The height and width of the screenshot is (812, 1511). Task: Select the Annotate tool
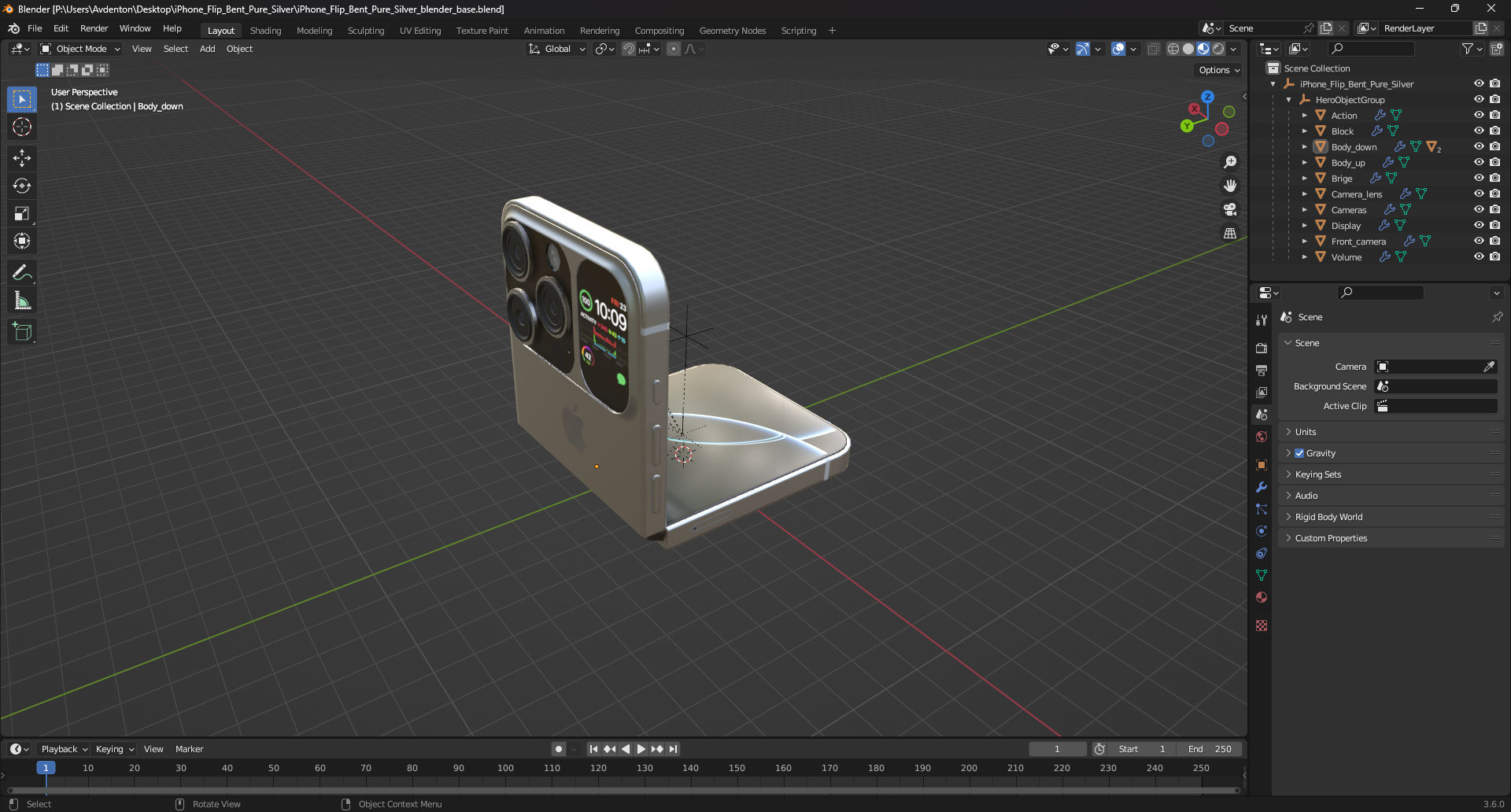22,273
